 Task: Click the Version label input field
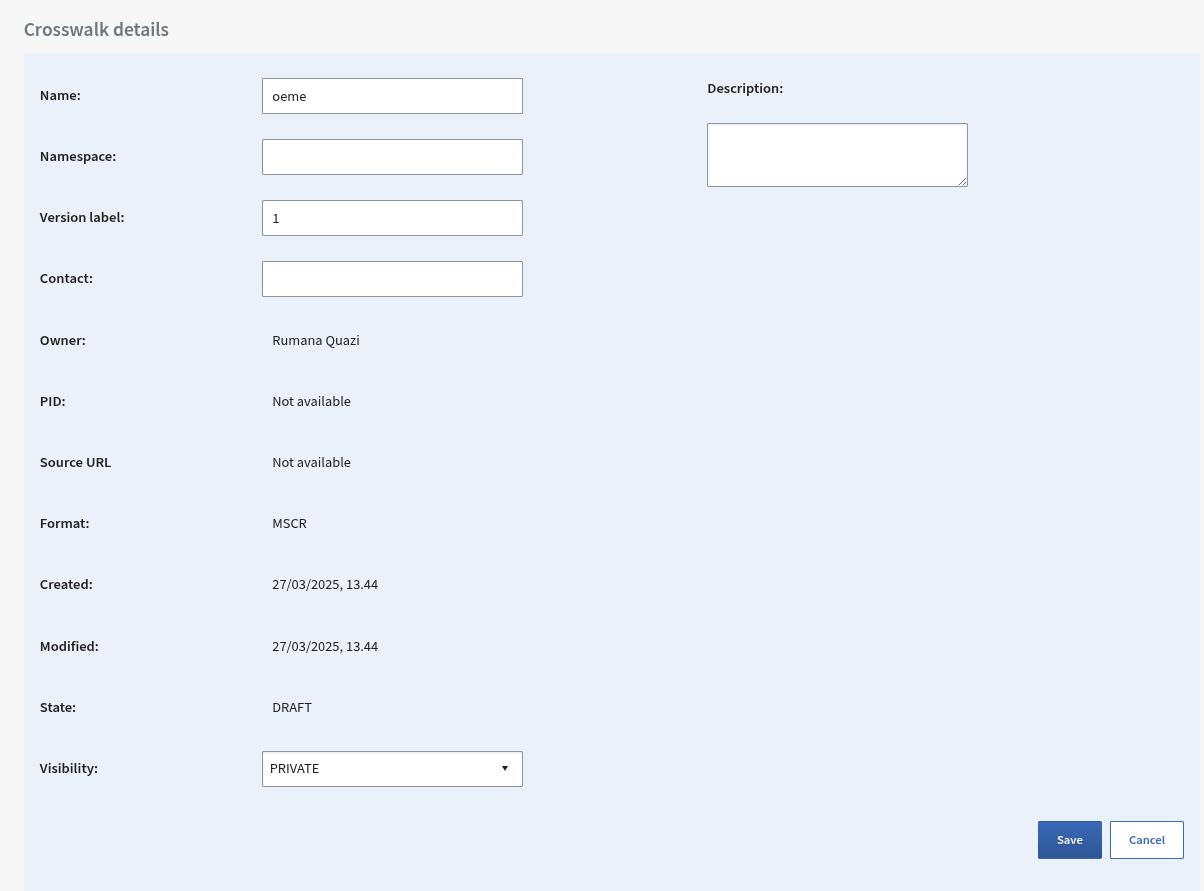point(392,218)
